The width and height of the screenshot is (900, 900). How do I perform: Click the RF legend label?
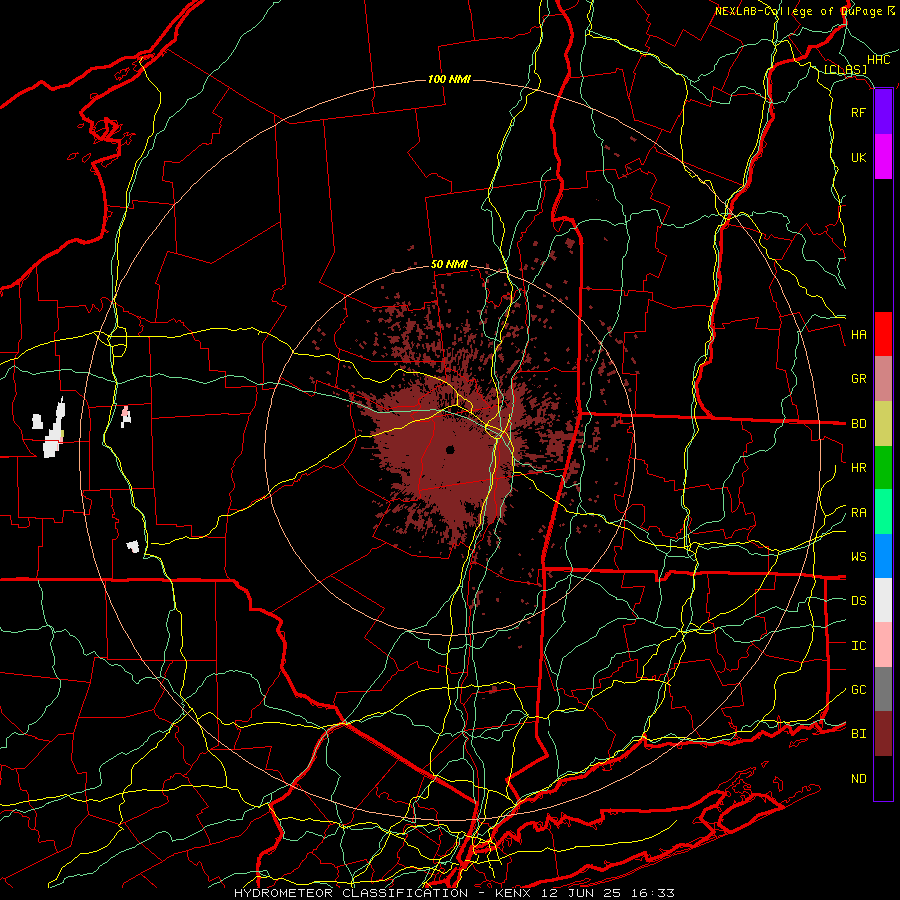tap(859, 112)
